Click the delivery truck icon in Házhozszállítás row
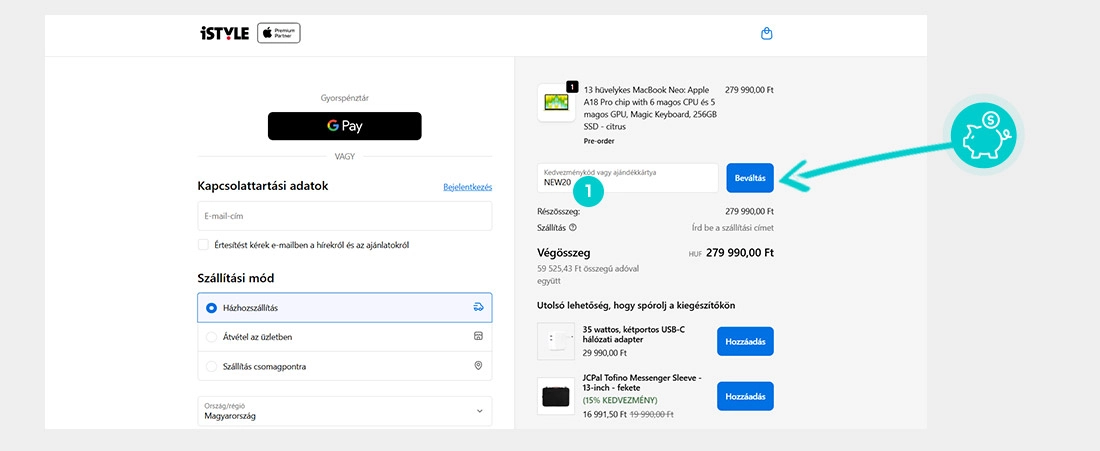Viewport: 1100px width, 451px height. [478, 307]
